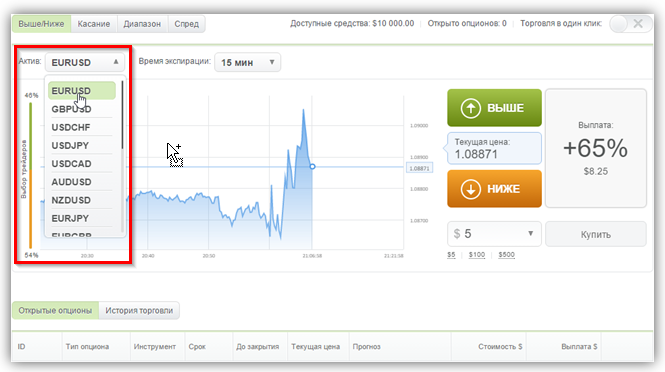Click the Выплата $ column header
The width and height of the screenshot is (665, 372).
pyautogui.click(x=579, y=347)
